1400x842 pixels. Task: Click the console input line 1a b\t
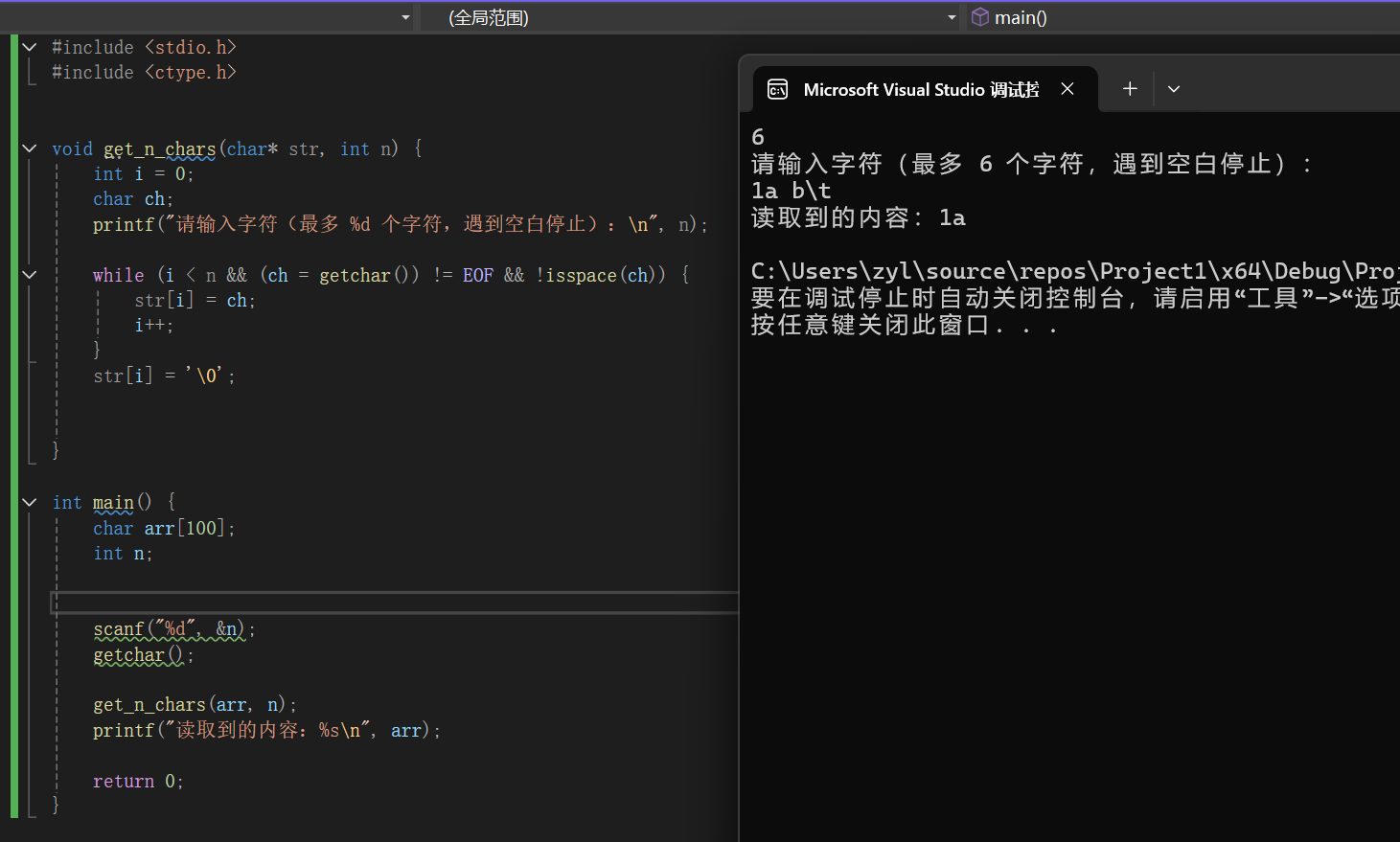pyautogui.click(x=792, y=191)
